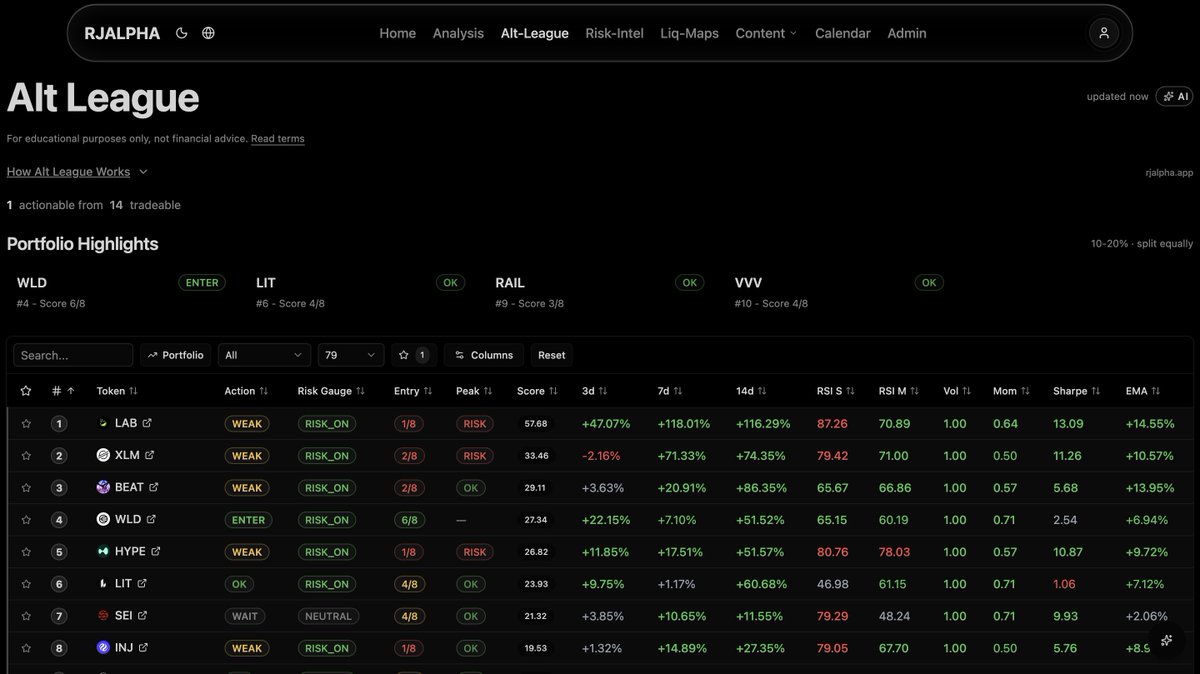The image size is (1200, 674).
Task: Open BEAT external link icon
Action: (x=154, y=487)
